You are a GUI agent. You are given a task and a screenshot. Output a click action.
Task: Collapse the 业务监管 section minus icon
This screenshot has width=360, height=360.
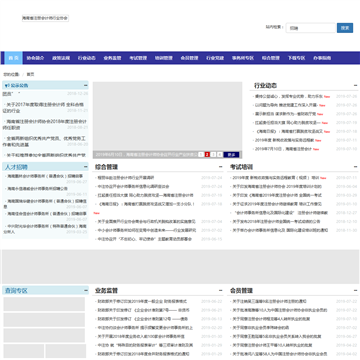pyautogui.click(x=221, y=290)
